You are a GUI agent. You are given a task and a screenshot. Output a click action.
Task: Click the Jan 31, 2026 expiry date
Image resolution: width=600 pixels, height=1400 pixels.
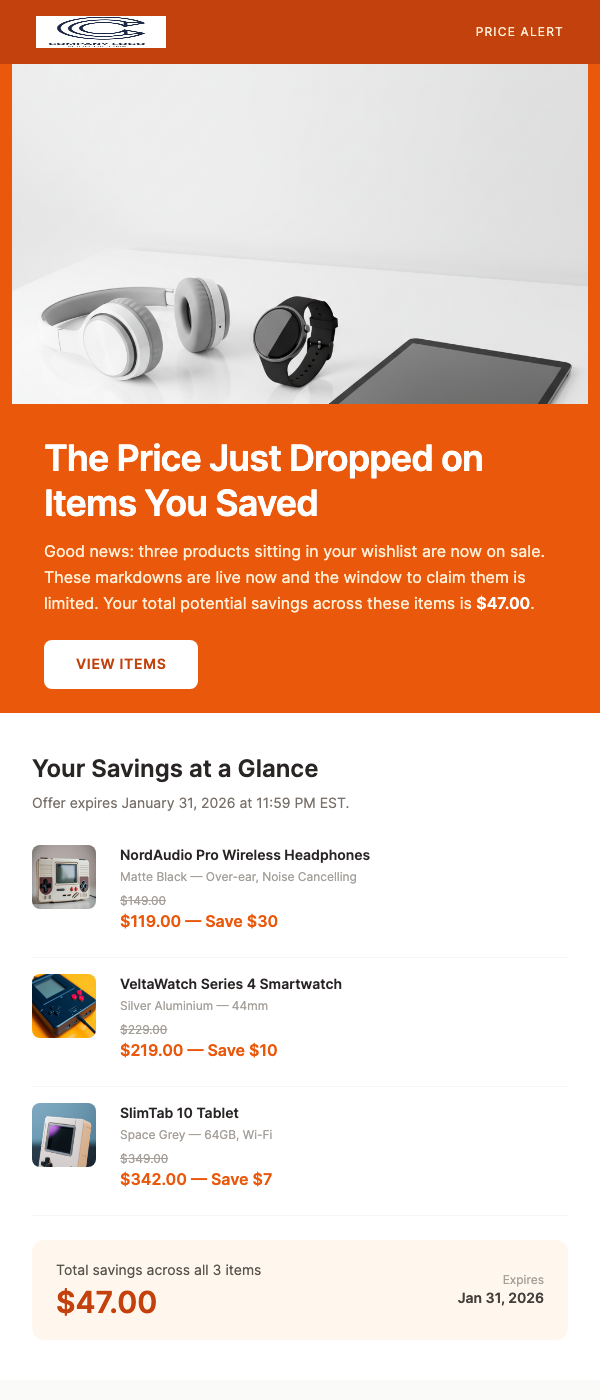point(500,1297)
